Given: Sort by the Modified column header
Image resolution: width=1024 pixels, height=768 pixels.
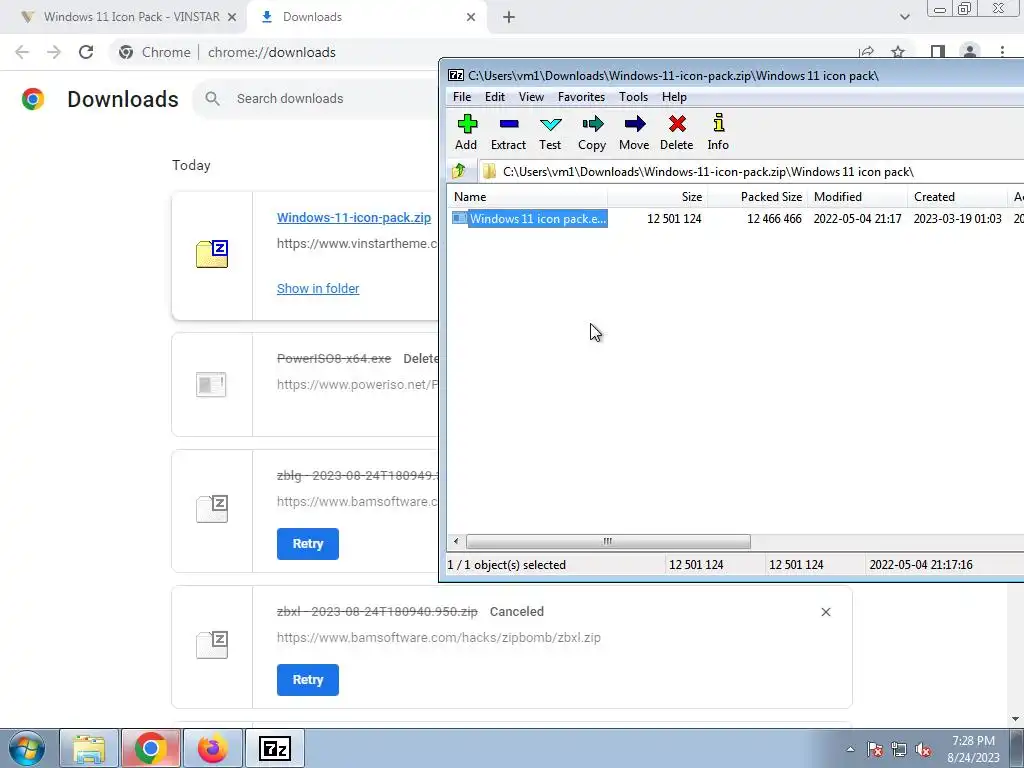Looking at the screenshot, I should click(x=857, y=197).
